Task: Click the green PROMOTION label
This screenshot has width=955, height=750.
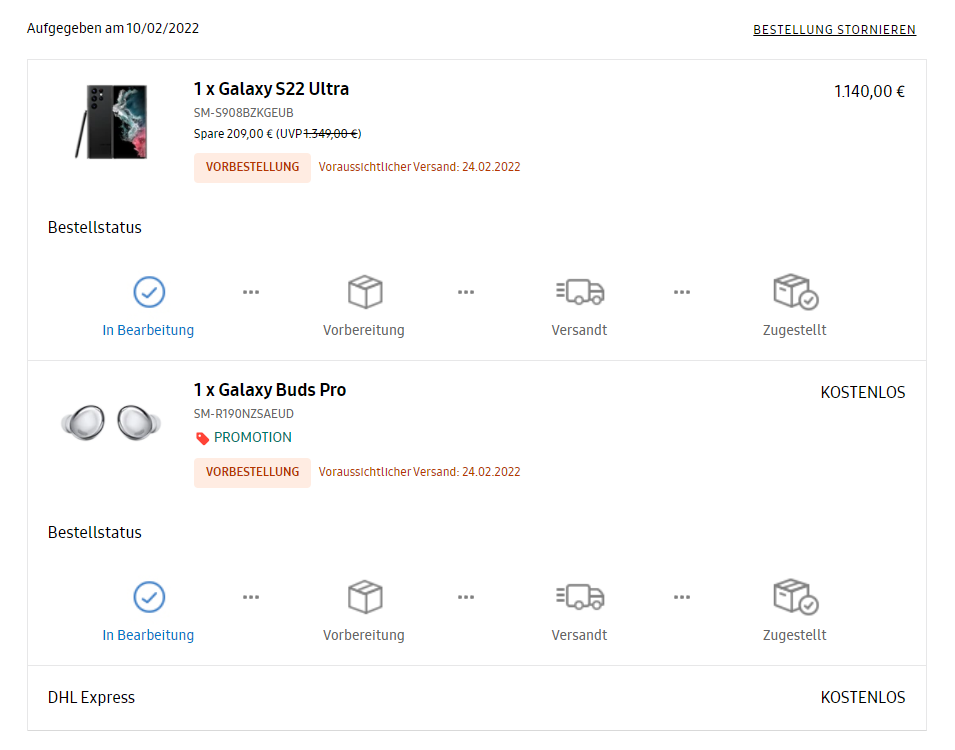Action: coord(253,437)
